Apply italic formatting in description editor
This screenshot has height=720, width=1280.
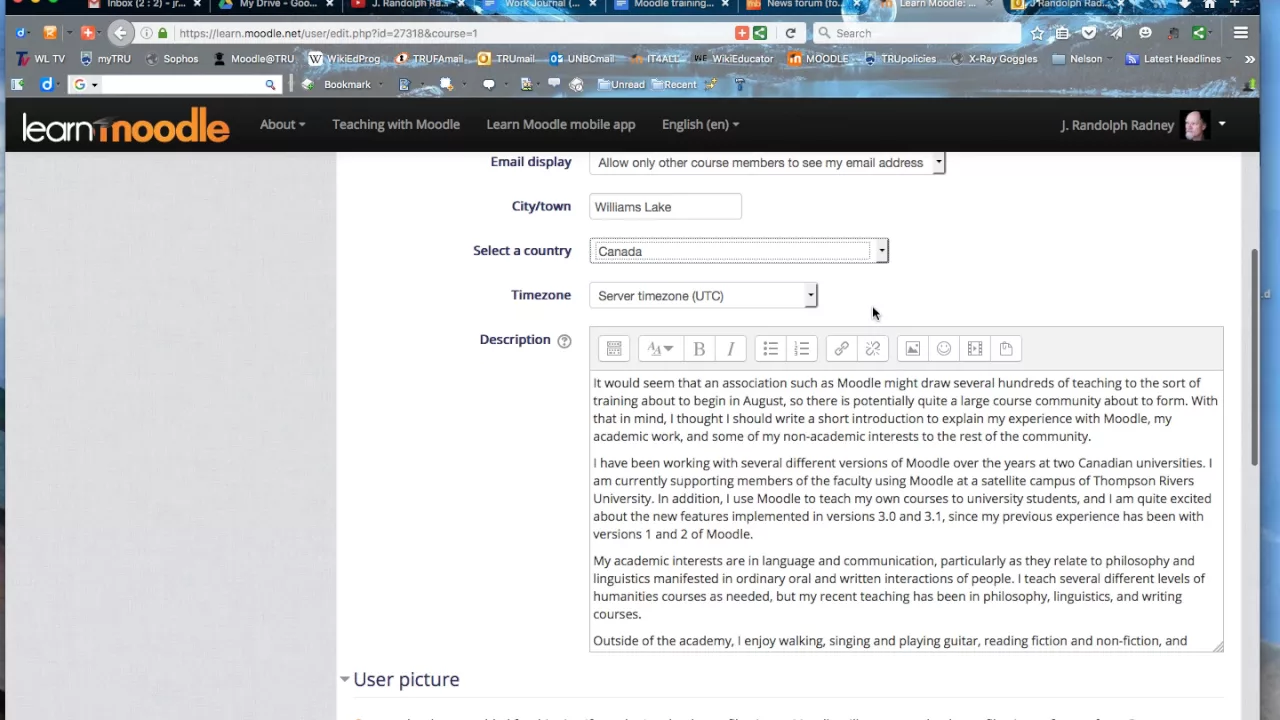[x=731, y=349]
